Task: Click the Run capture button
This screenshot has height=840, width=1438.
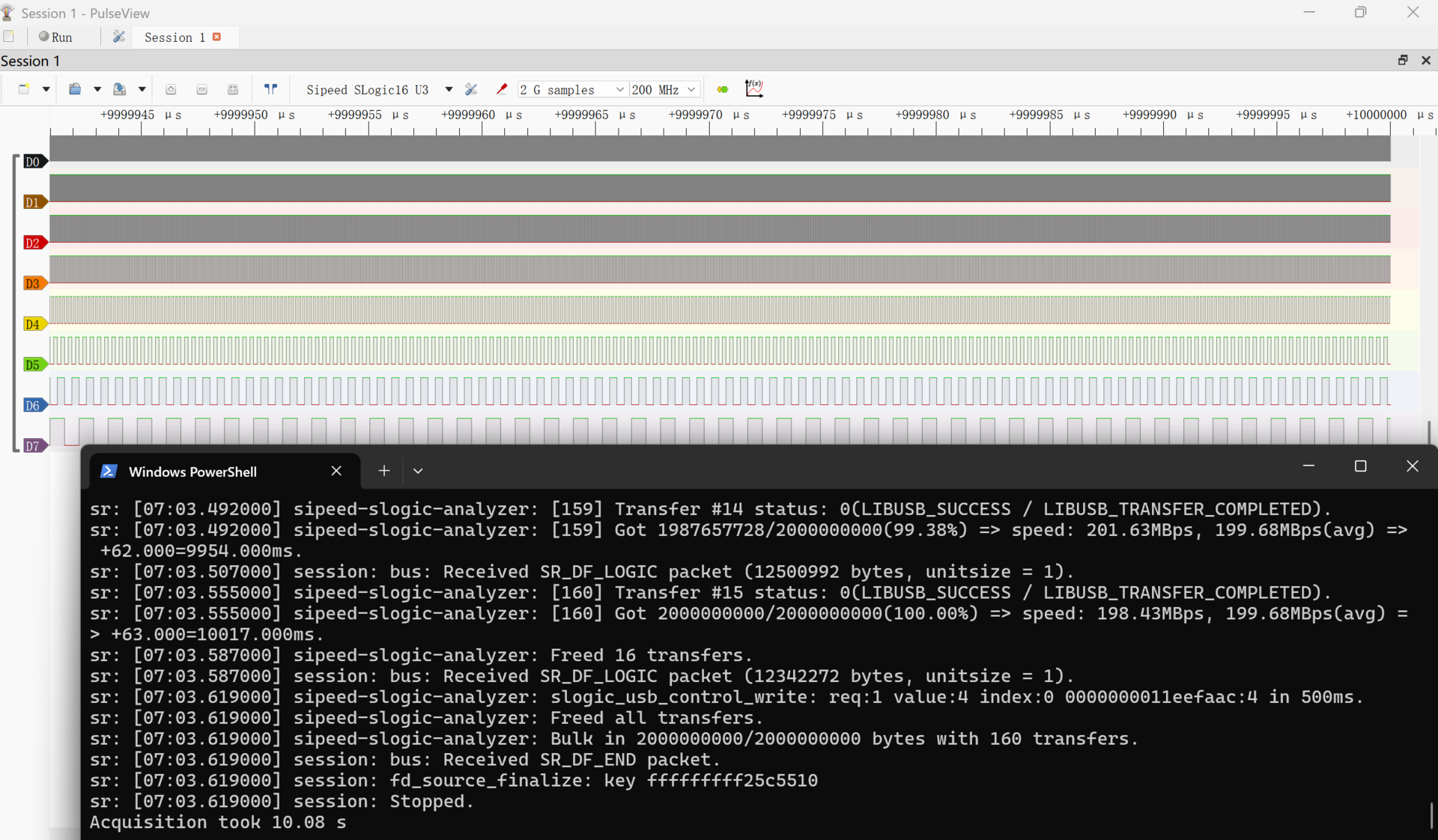Action: pos(56,37)
